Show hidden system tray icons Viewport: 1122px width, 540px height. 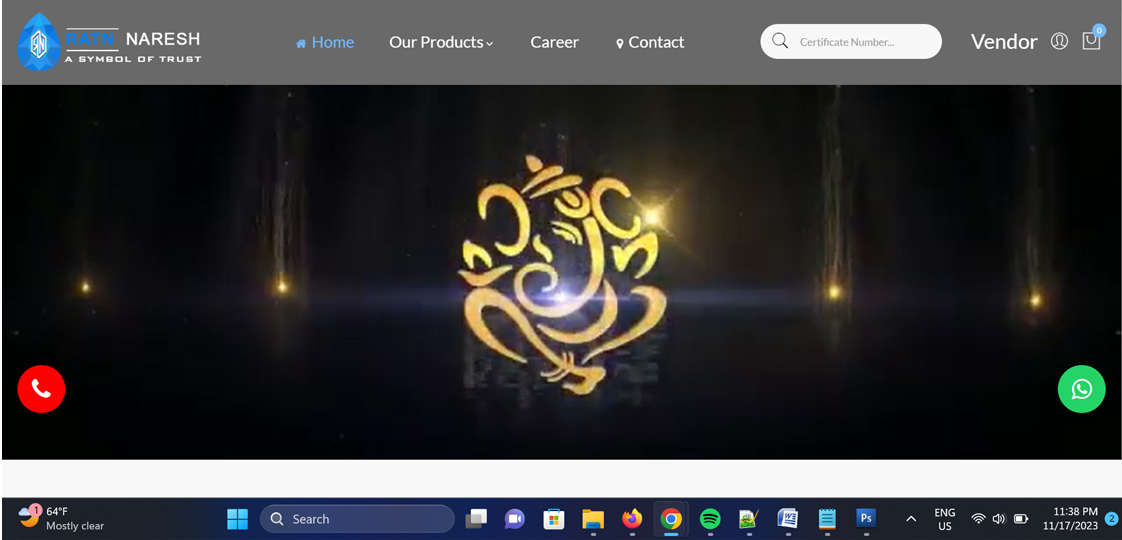pyautogui.click(x=911, y=519)
